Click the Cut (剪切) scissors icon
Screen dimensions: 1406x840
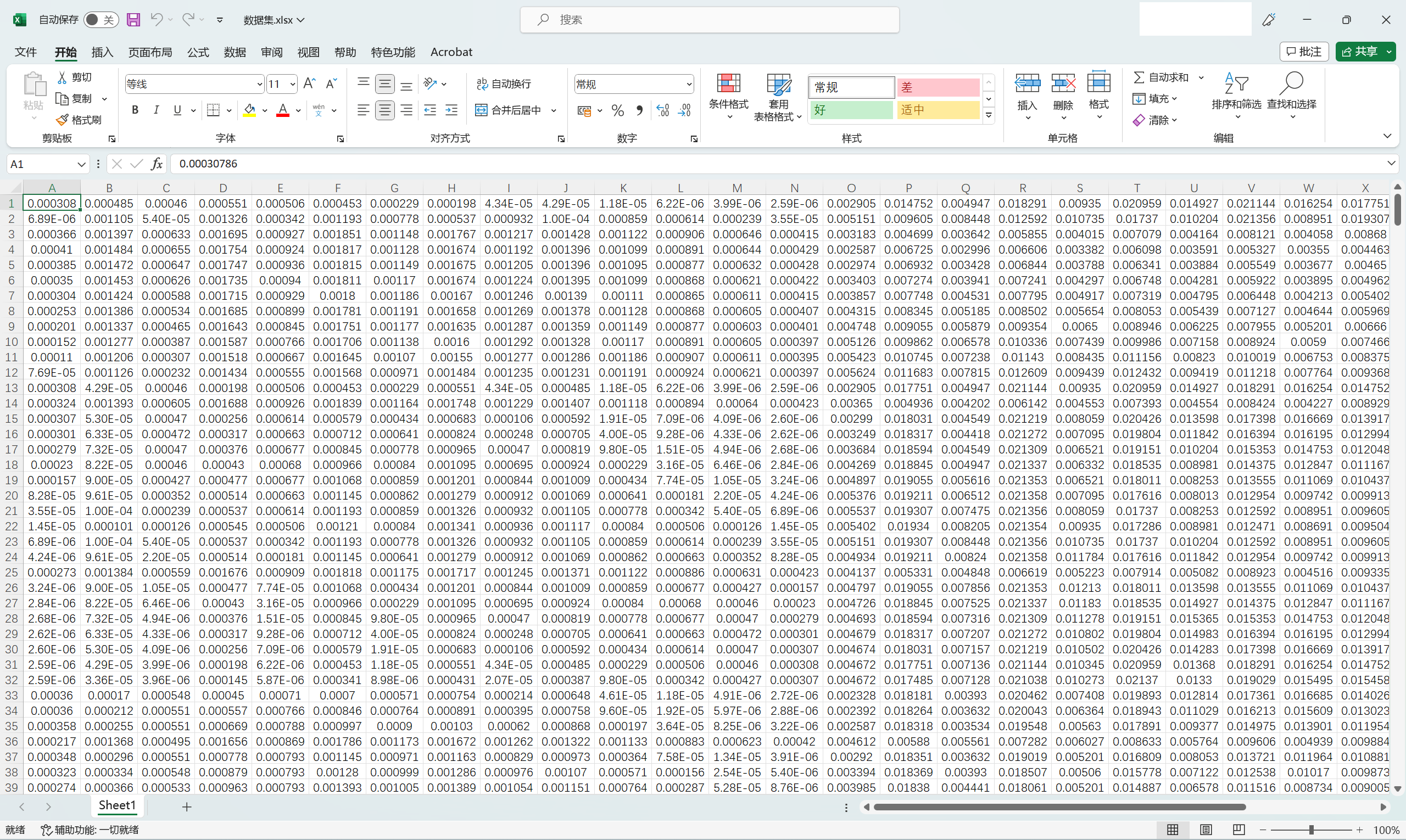pos(62,77)
